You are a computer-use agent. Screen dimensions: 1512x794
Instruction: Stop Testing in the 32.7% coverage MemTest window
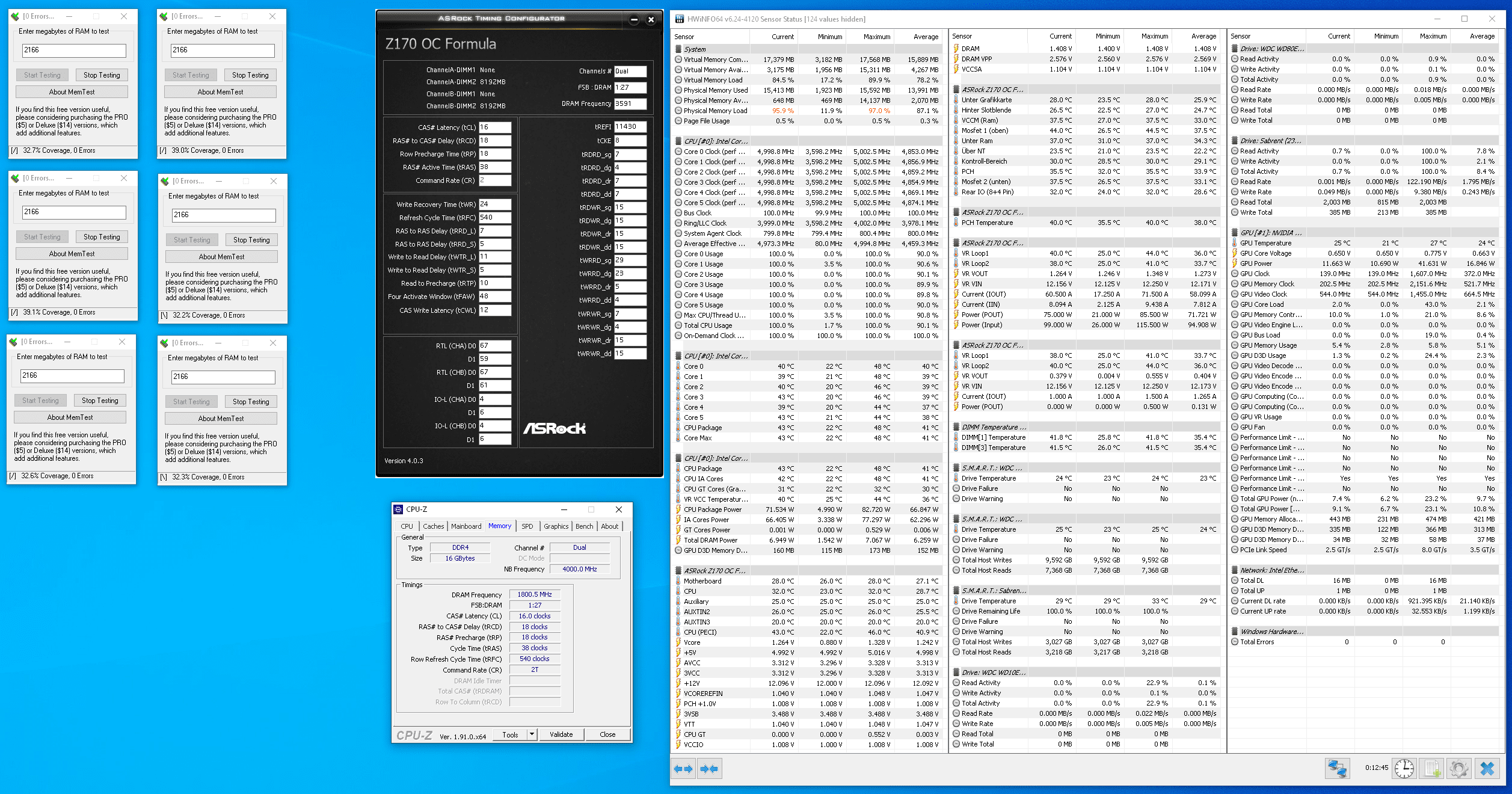[x=102, y=75]
